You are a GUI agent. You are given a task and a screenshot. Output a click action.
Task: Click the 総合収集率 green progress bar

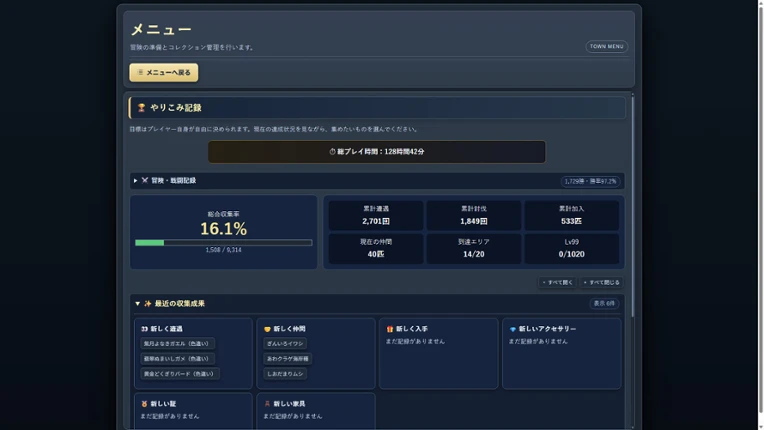[224, 243]
